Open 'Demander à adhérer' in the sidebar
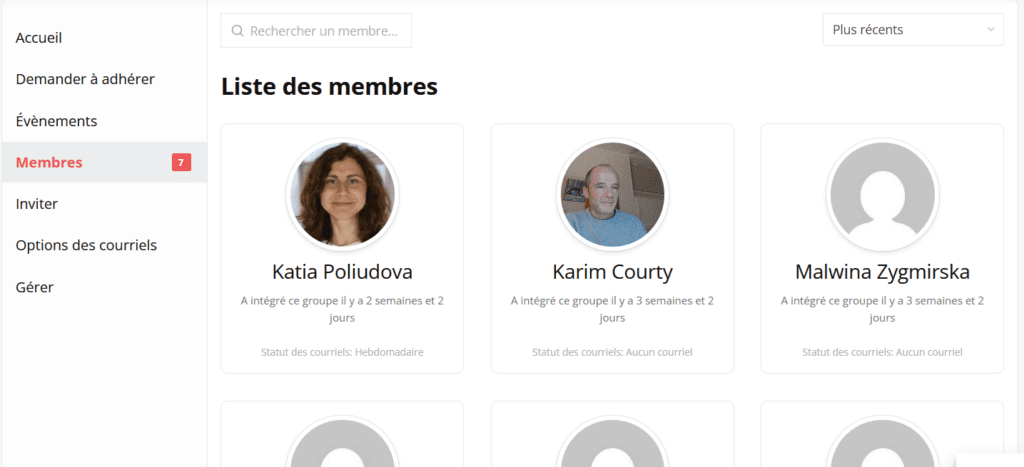1024x467 pixels. [85, 79]
